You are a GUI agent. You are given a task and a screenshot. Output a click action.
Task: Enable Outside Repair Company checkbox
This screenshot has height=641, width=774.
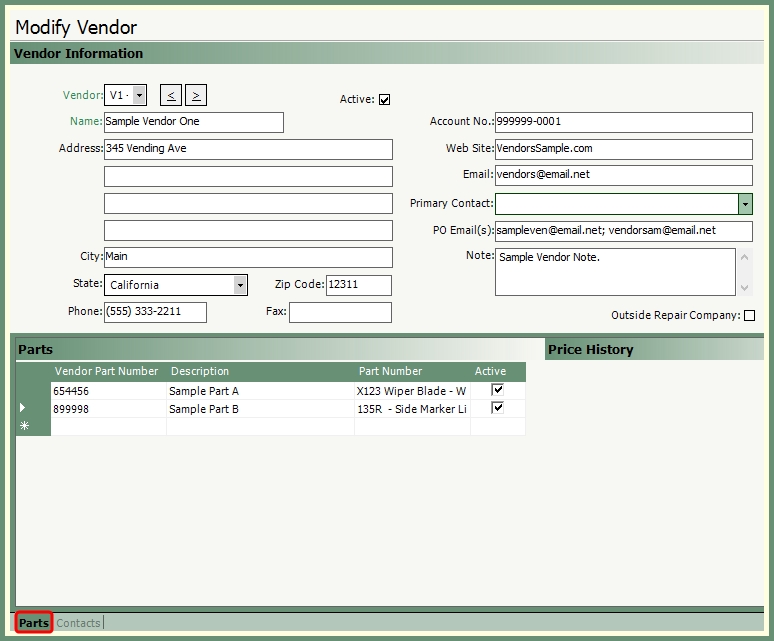(x=749, y=316)
